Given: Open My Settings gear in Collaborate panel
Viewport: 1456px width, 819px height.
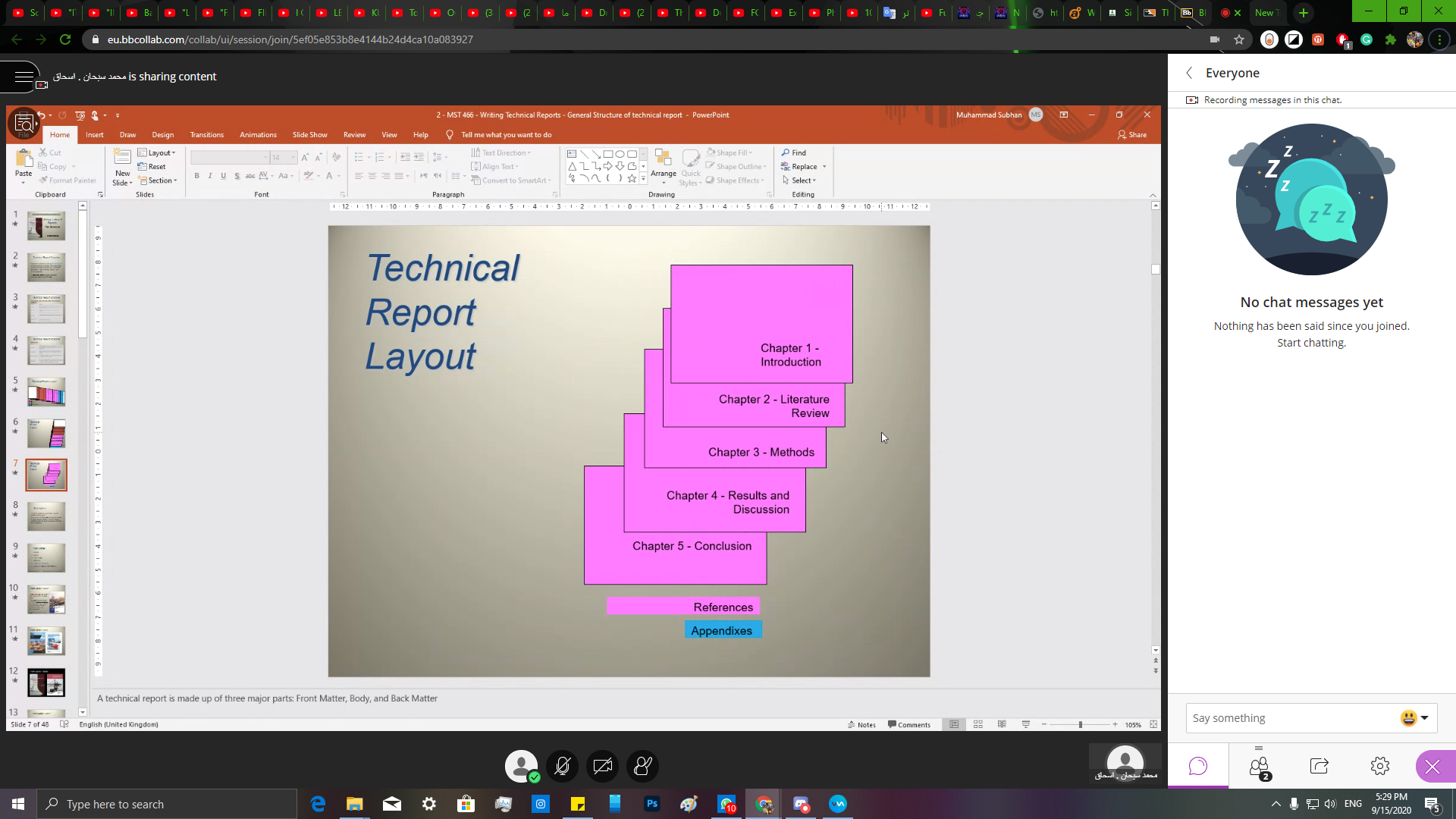Looking at the screenshot, I should pos(1380,766).
